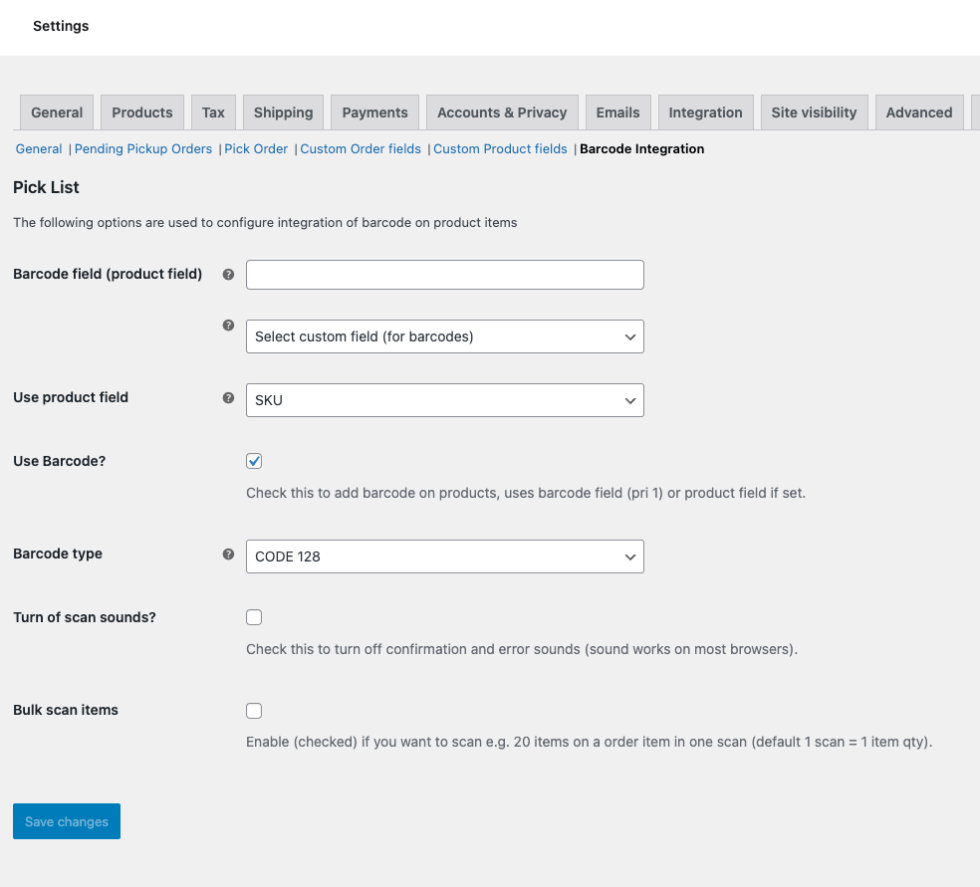Open Pending Pickup Orders link
This screenshot has width=980, height=887.
[x=143, y=149]
